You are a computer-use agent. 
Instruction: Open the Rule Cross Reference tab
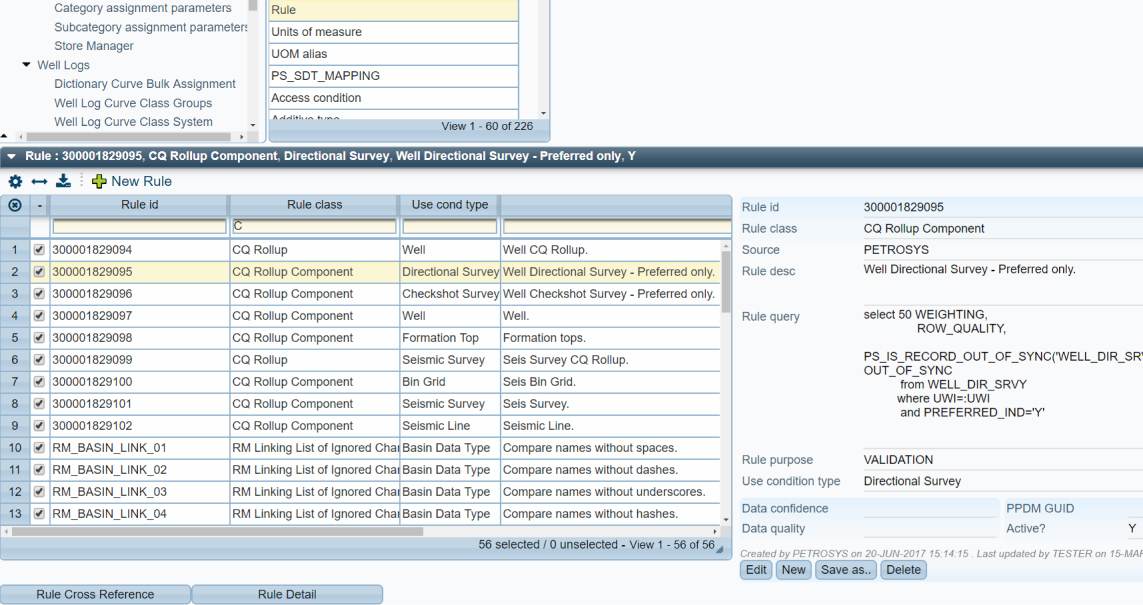tap(95, 594)
